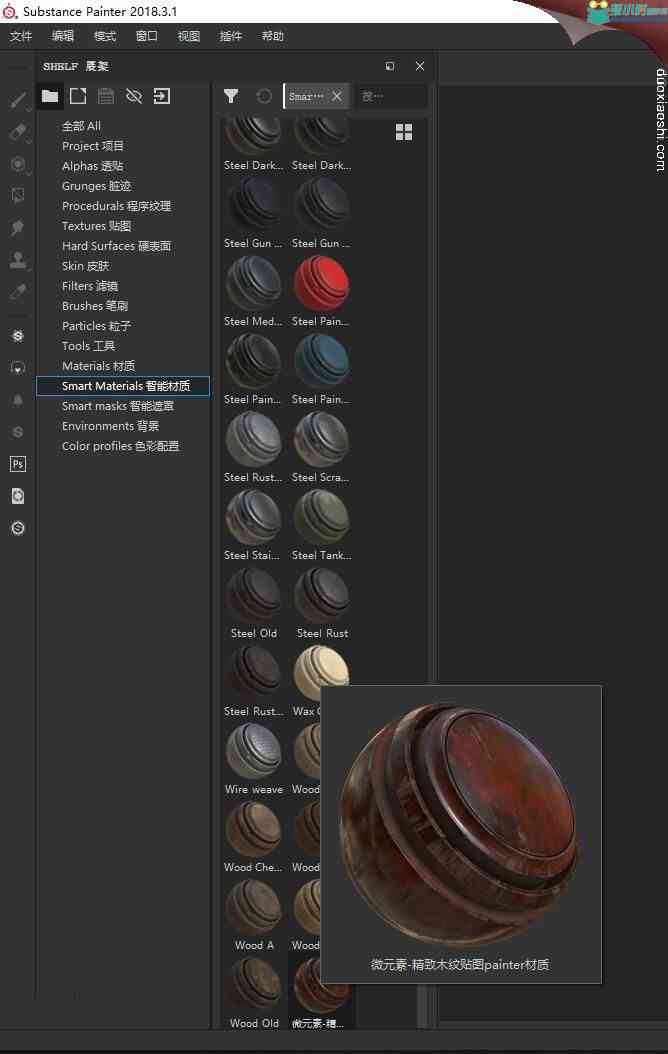The image size is (668, 1054).
Task: Open the 视图 menu
Action: click(189, 36)
